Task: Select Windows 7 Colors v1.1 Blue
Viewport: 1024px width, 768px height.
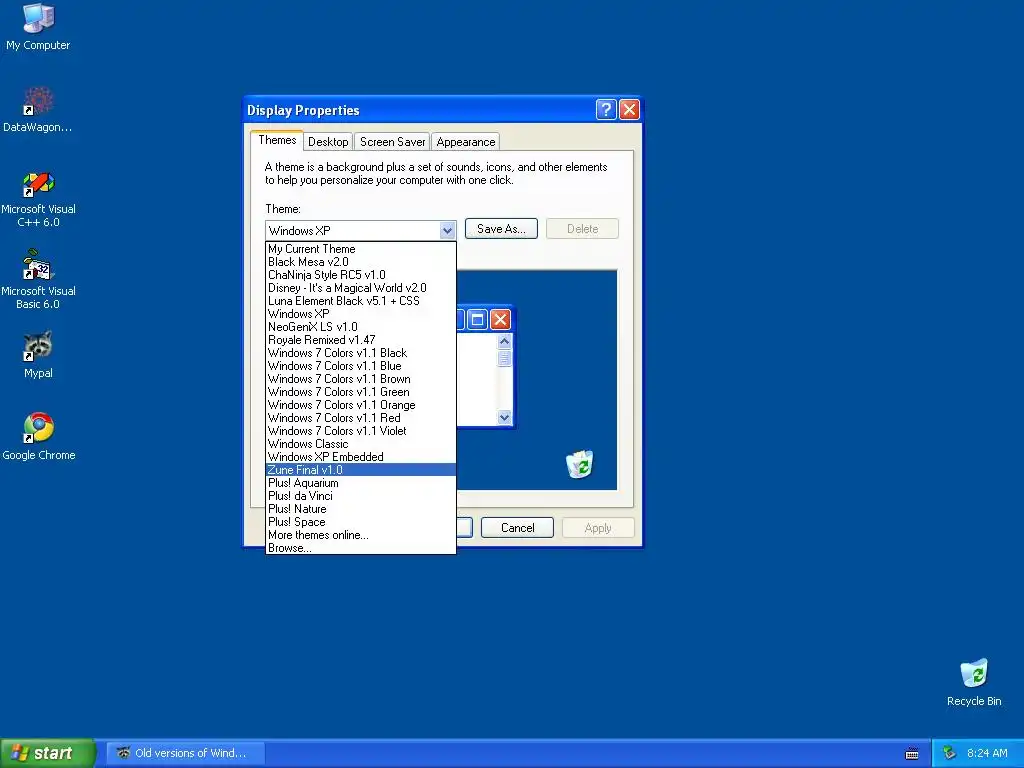Action: click(360, 366)
